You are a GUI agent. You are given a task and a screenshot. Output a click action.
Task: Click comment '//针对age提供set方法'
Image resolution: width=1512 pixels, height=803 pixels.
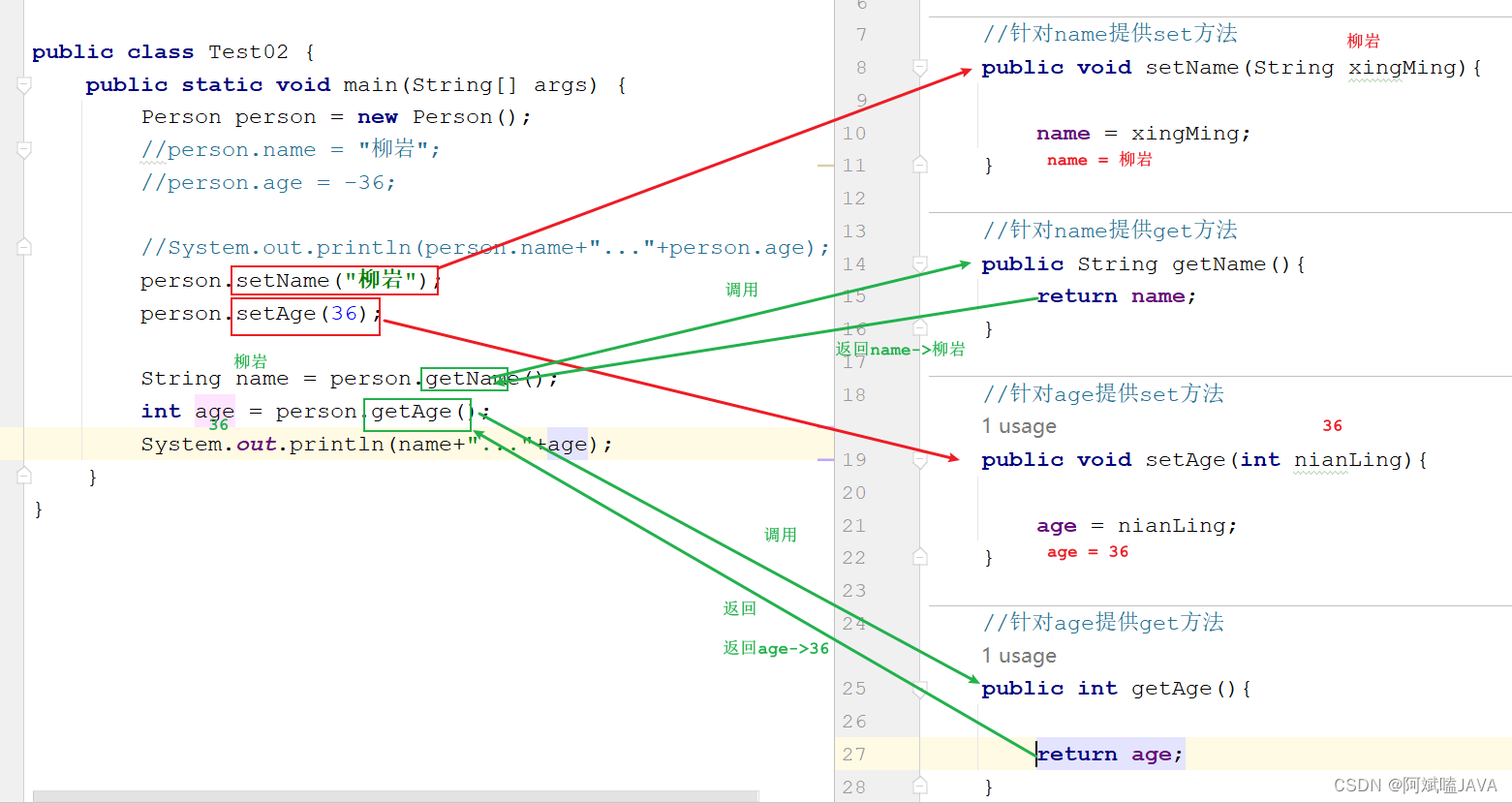(x=1103, y=394)
